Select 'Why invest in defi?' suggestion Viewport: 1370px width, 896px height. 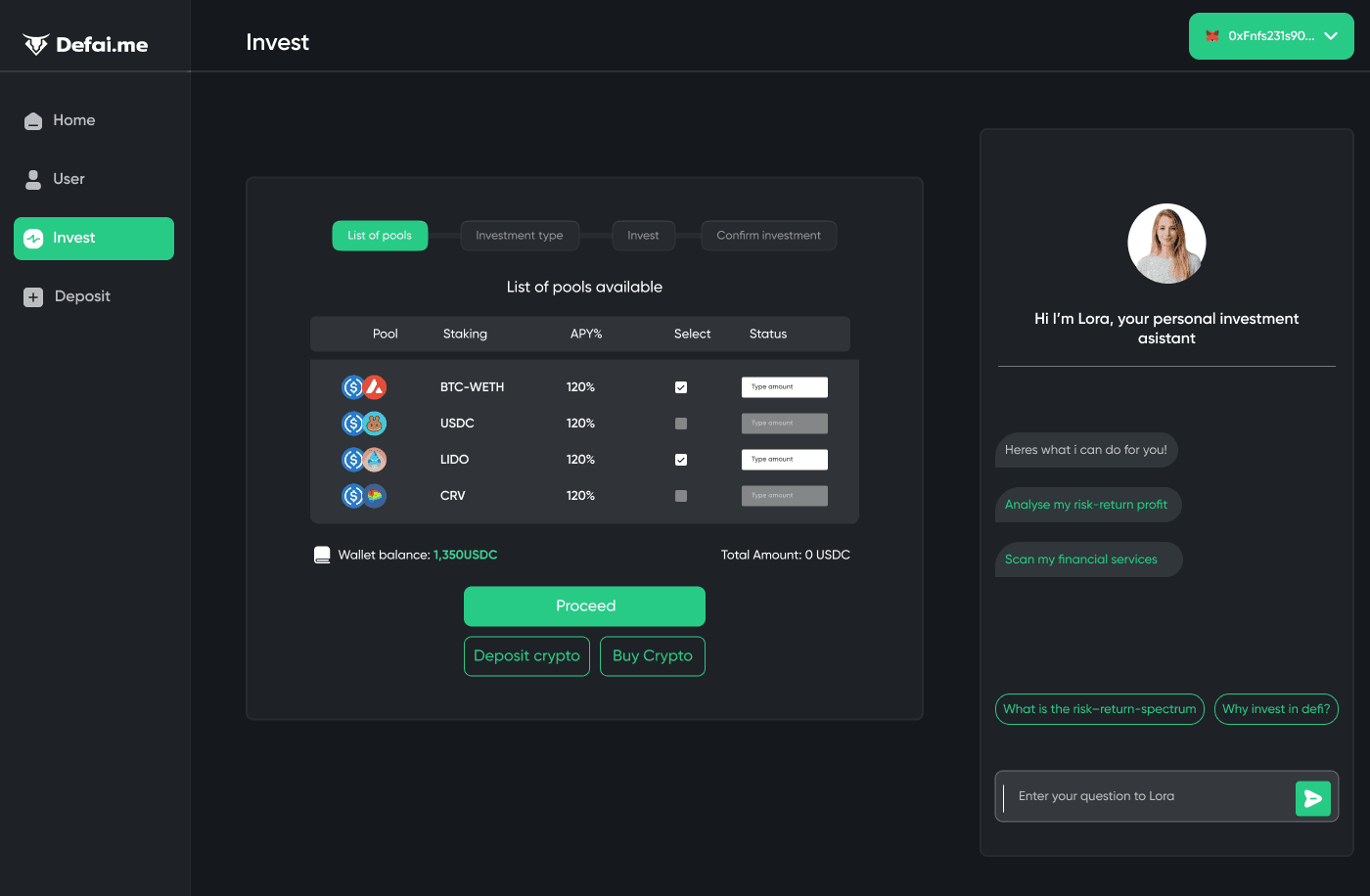coord(1276,709)
